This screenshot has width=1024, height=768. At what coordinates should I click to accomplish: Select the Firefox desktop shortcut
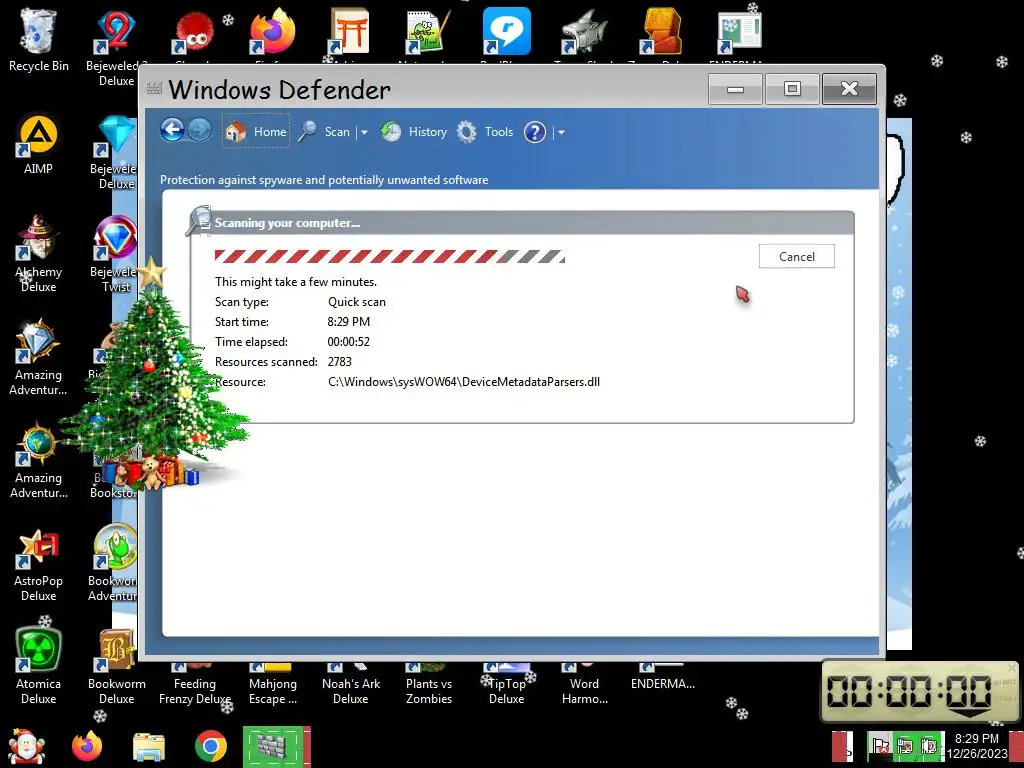pyautogui.click(x=272, y=31)
